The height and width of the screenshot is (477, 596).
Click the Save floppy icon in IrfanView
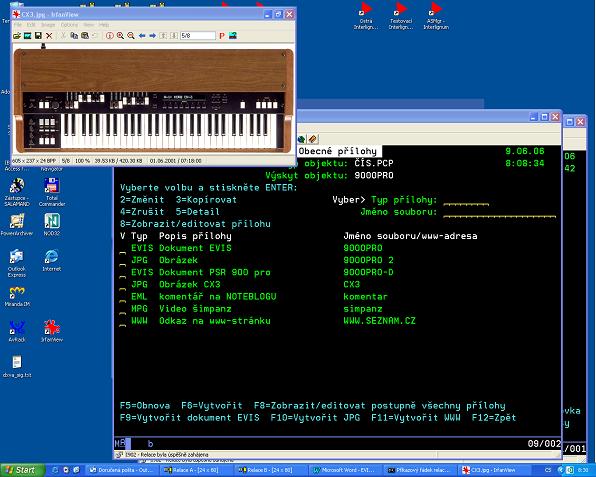[38, 36]
